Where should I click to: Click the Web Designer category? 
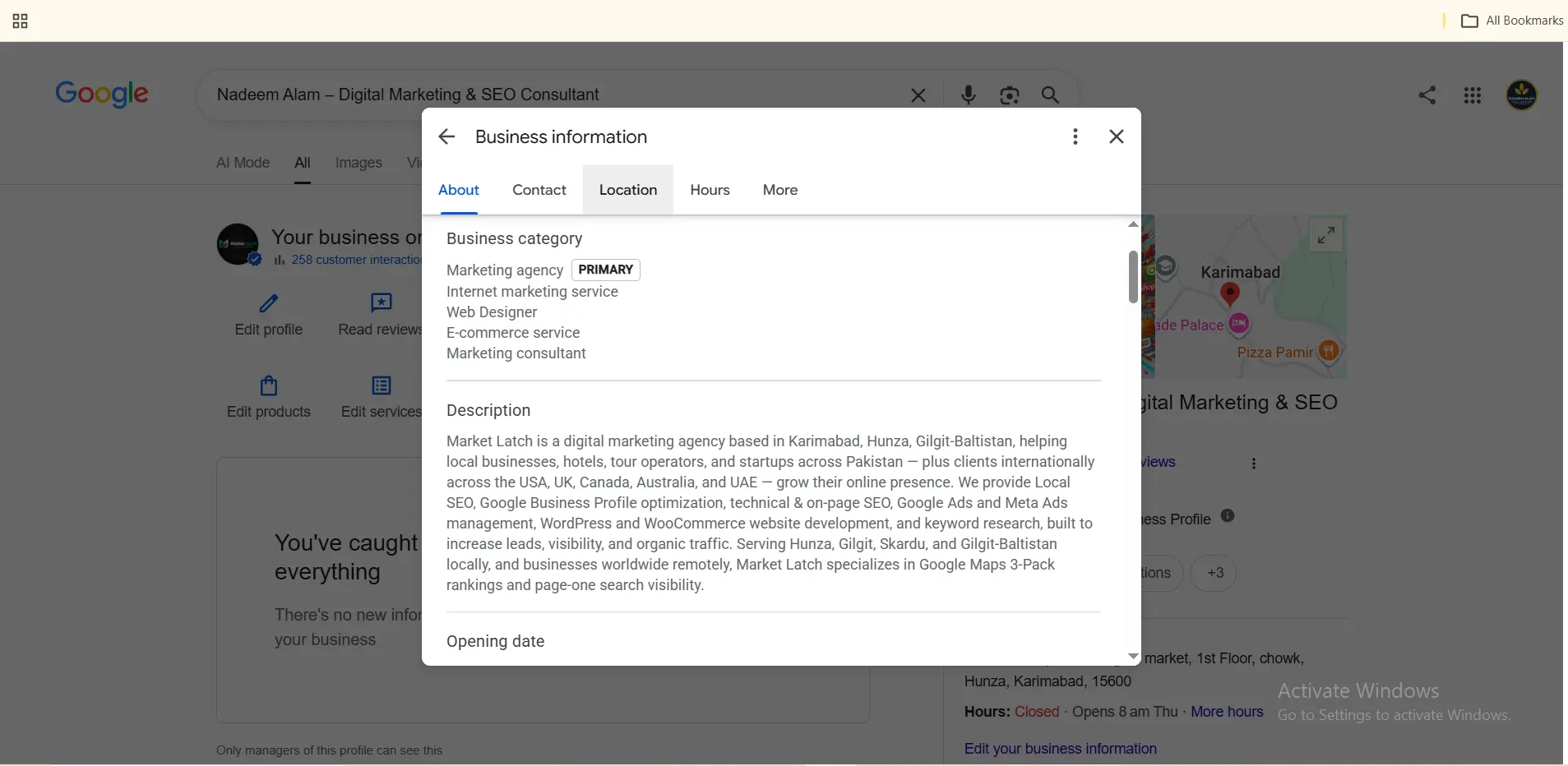(x=492, y=312)
